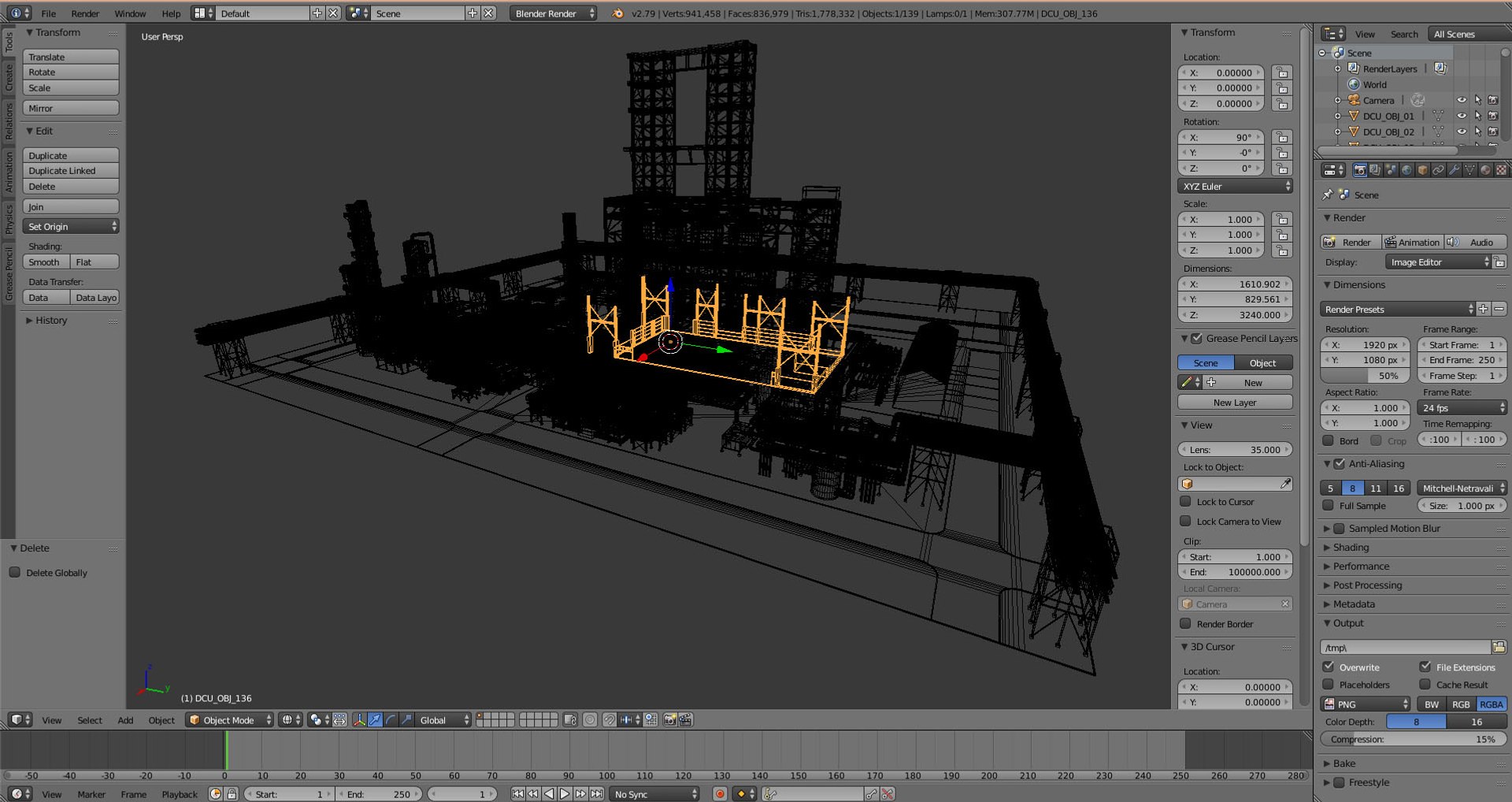
Task: Open the Constraints properties tab
Action: tap(1438, 170)
